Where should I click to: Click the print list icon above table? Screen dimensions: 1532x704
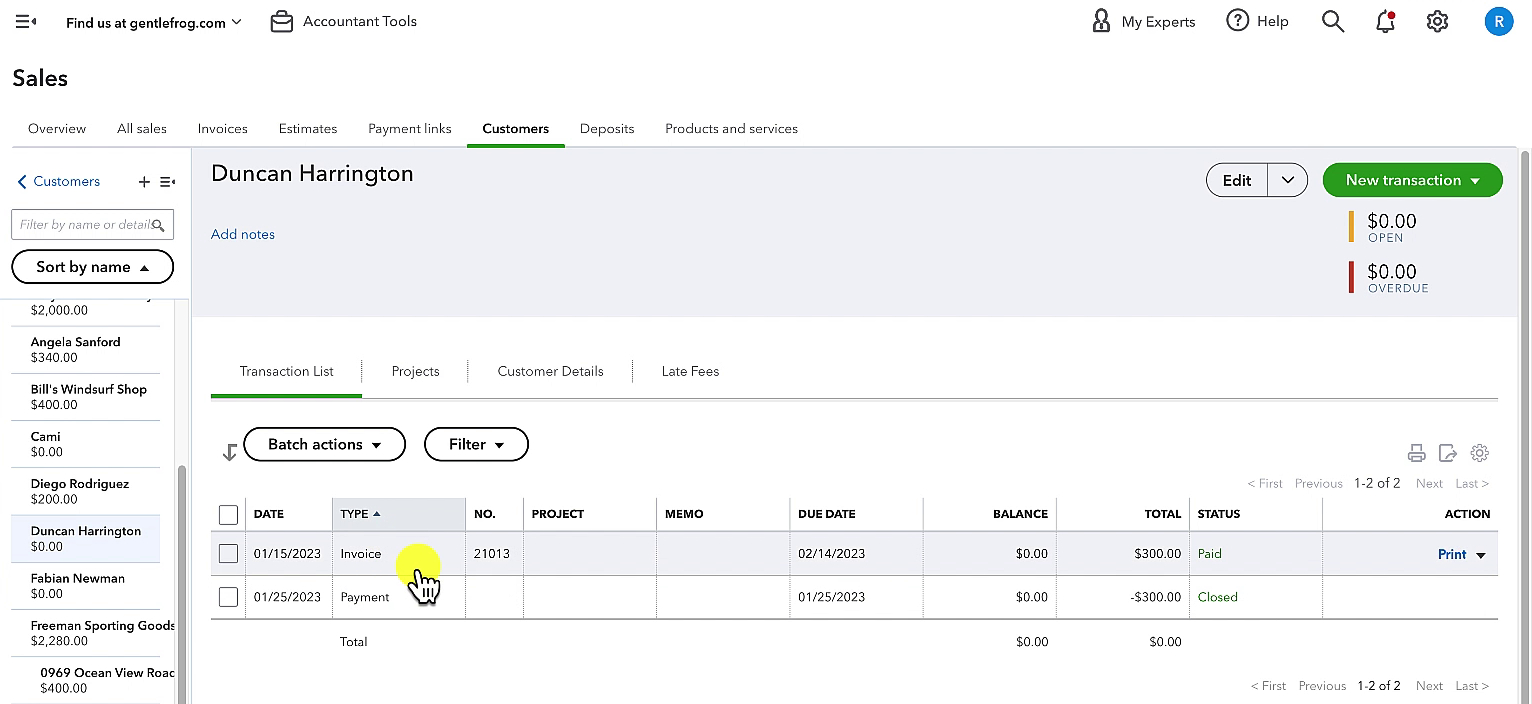pyautogui.click(x=1416, y=453)
